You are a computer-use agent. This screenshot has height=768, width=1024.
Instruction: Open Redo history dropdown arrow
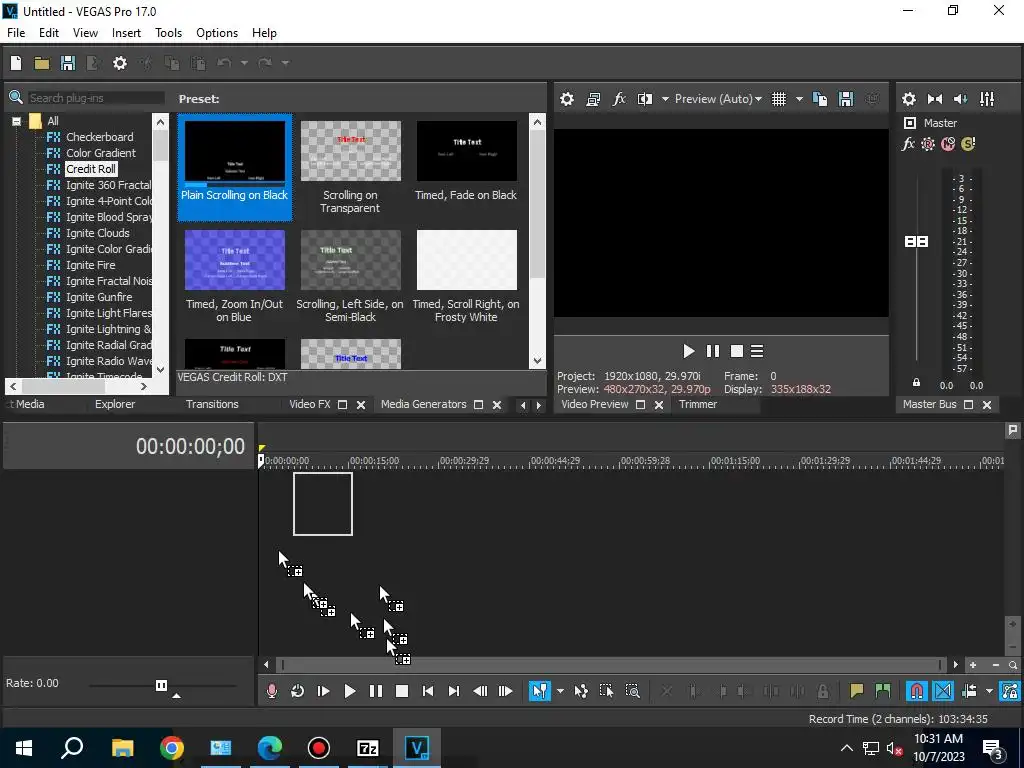[x=285, y=63]
